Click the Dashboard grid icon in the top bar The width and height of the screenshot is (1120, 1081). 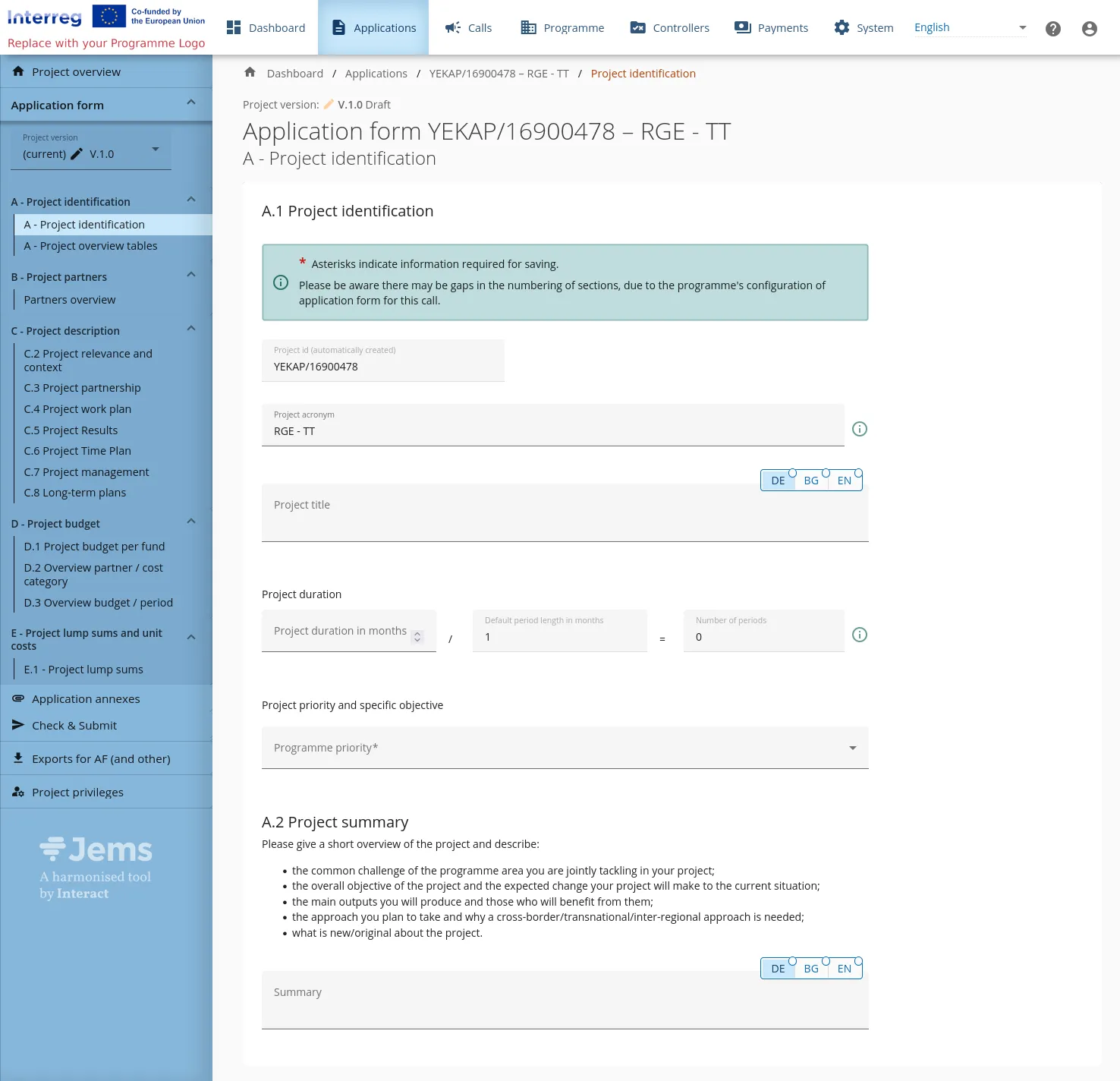pos(234,27)
